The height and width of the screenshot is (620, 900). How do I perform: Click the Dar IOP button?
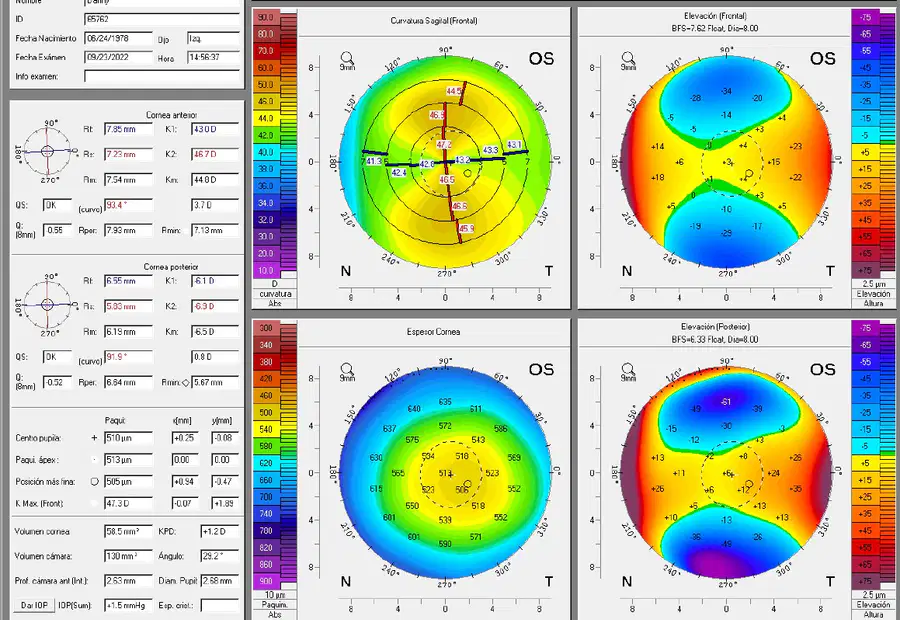(34, 605)
